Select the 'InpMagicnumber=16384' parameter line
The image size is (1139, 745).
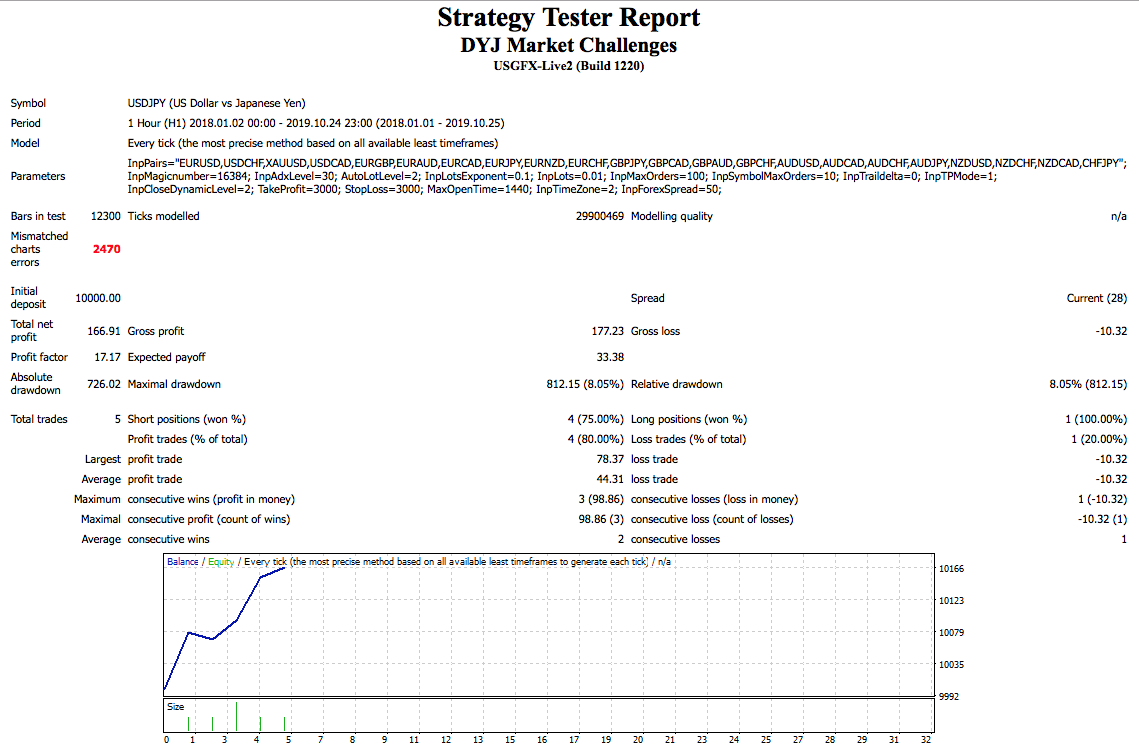(x=562, y=176)
